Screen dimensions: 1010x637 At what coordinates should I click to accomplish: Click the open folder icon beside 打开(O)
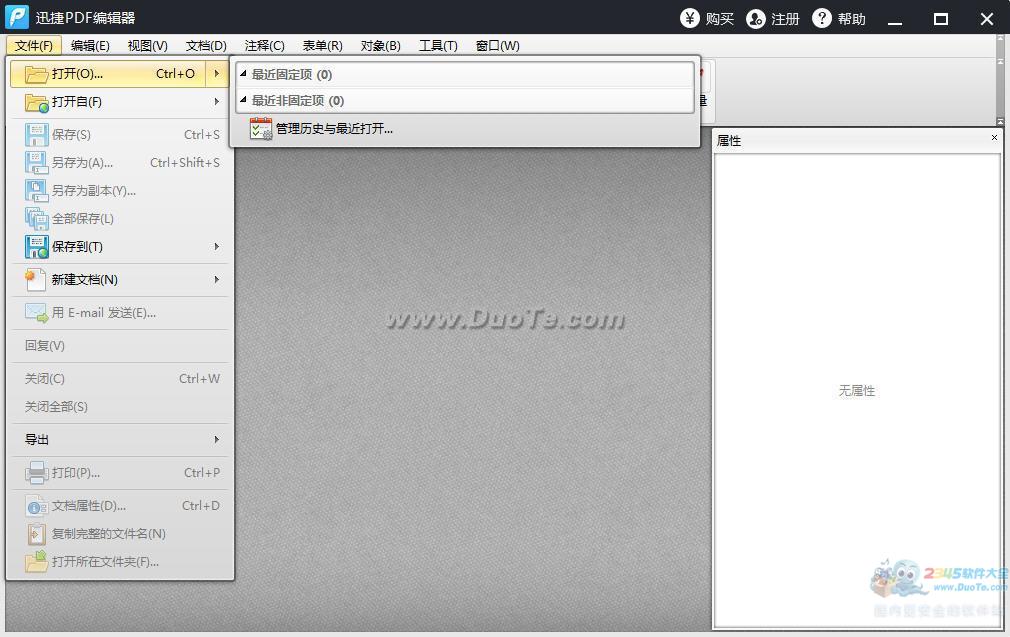pyautogui.click(x=36, y=74)
